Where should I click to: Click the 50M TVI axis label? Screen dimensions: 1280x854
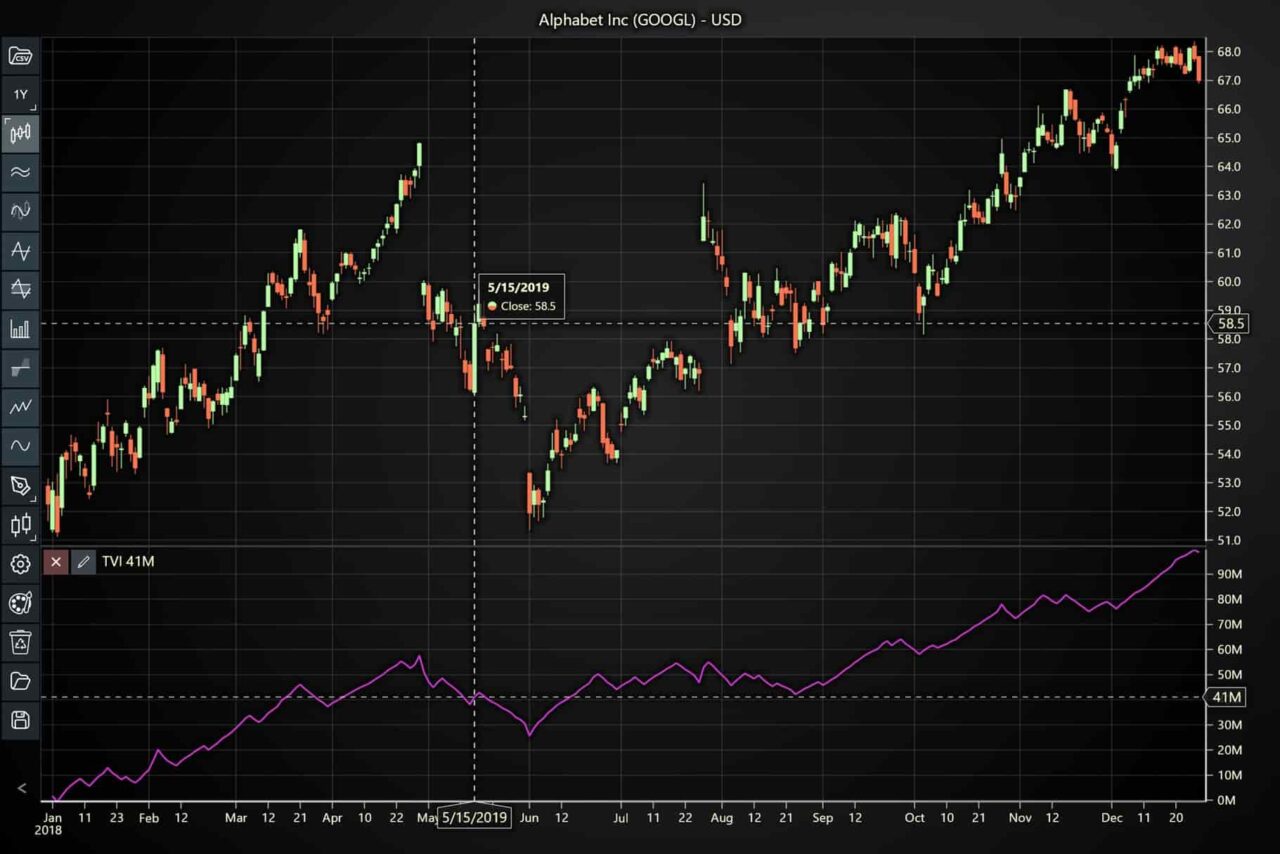tap(1229, 675)
